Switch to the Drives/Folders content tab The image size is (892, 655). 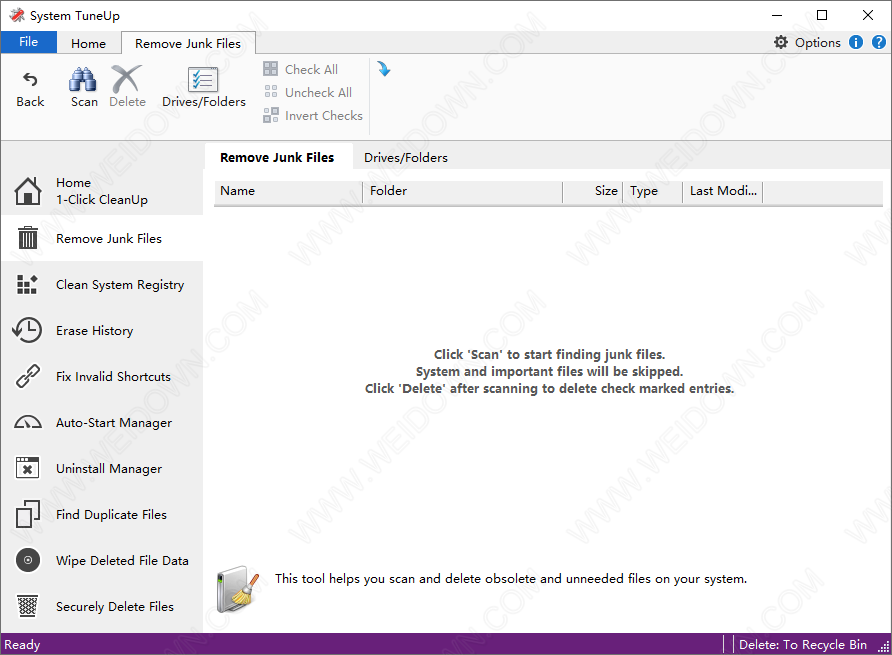[405, 157]
